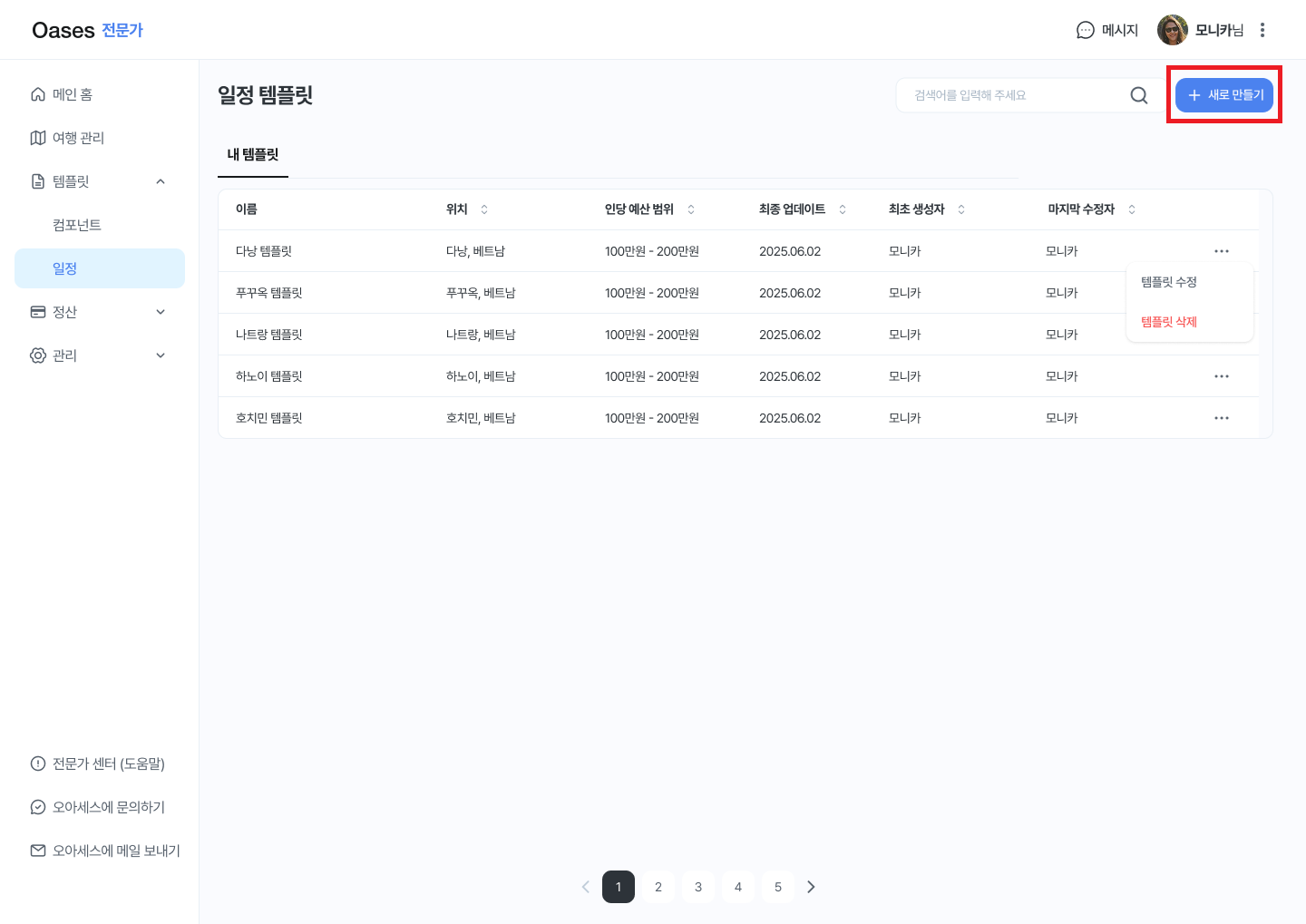Viewport: 1306px width, 924px height.
Task: Open the 메시지 chat icon
Action: click(x=1085, y=30)
